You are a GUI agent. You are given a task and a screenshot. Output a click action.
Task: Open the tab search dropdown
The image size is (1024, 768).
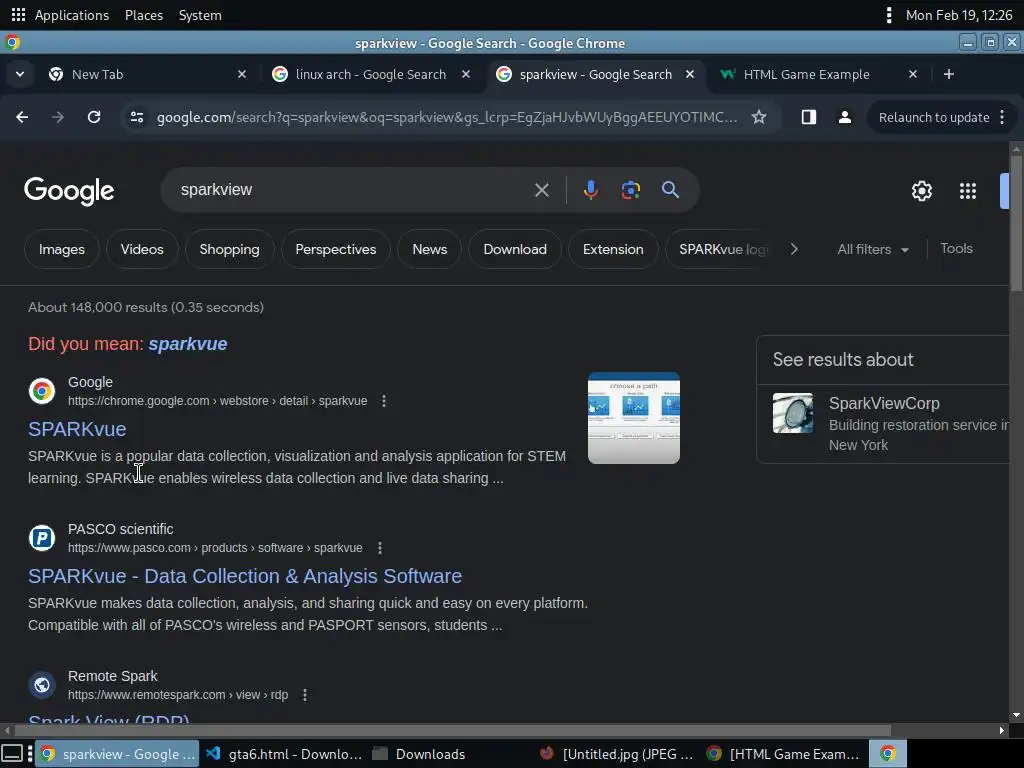pyautogui.click(x=20, y=74)
